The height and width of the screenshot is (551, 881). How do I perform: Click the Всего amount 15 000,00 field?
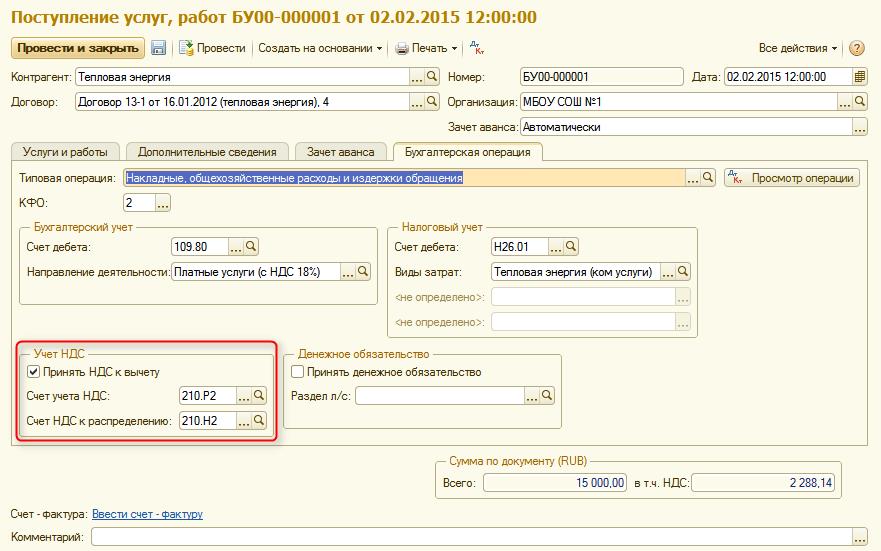click(x=555, y=482)
